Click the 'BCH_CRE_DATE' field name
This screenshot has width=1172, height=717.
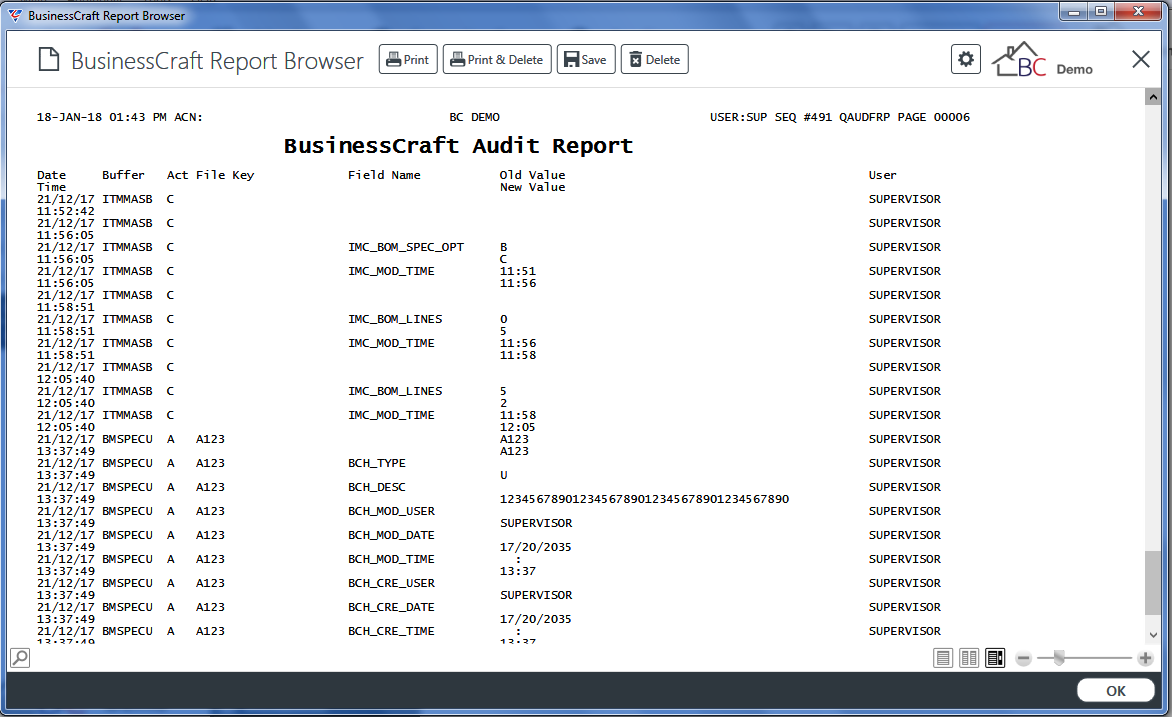(x=391, y=607)
